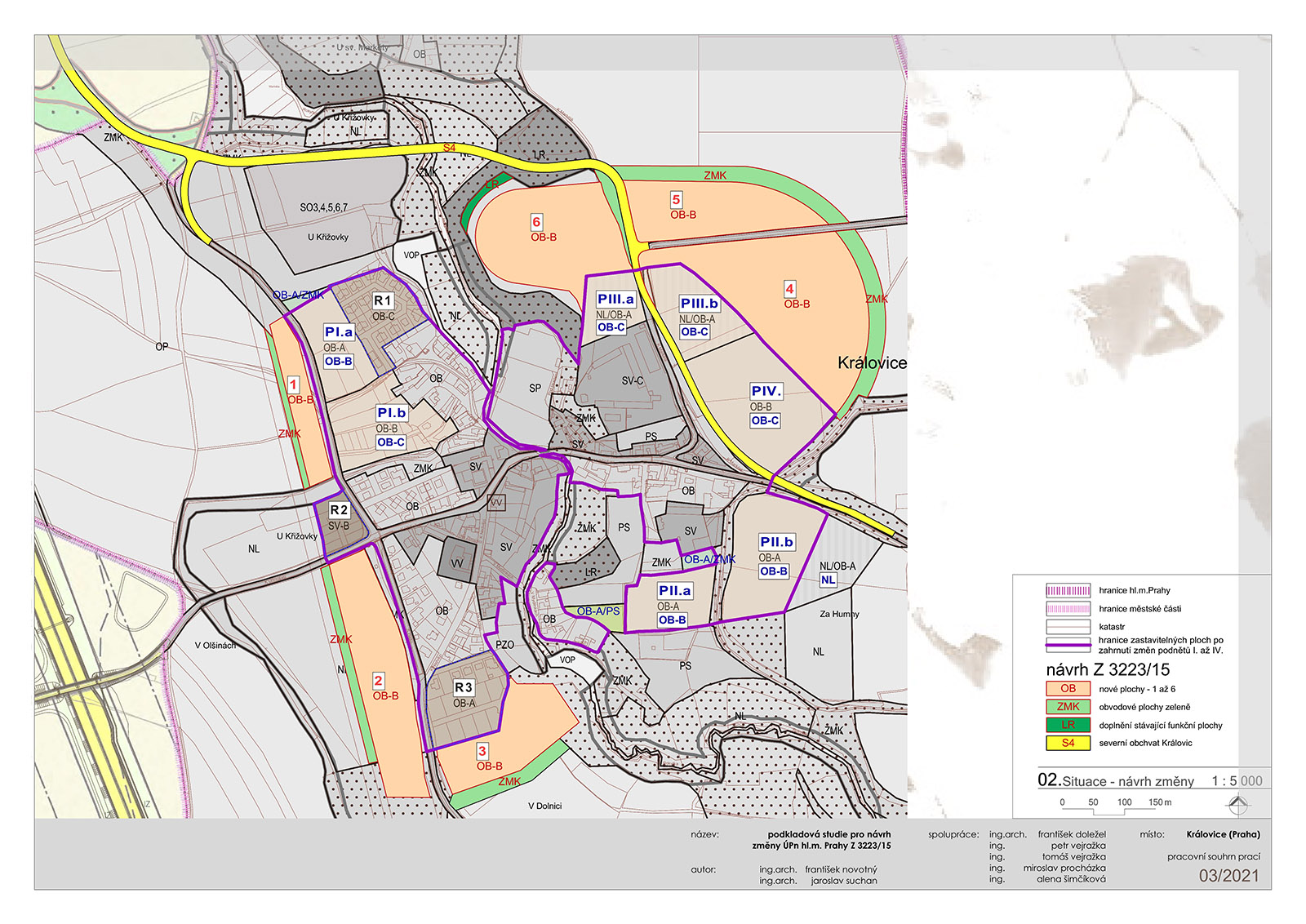Click the doplnění stávající funkční plochy entry
Viewport: 1306px width, 924px height.
(x=1161, y=725)
